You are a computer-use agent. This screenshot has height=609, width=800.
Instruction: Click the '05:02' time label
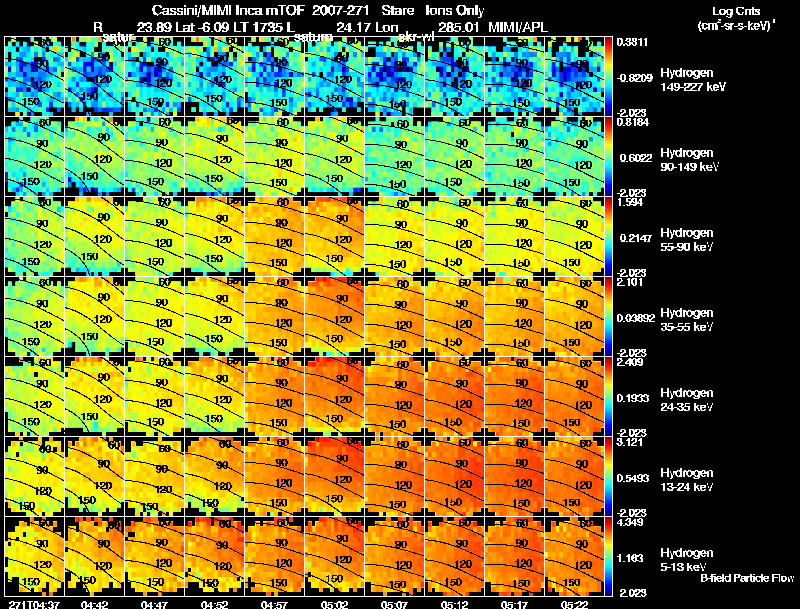point(334,604)
